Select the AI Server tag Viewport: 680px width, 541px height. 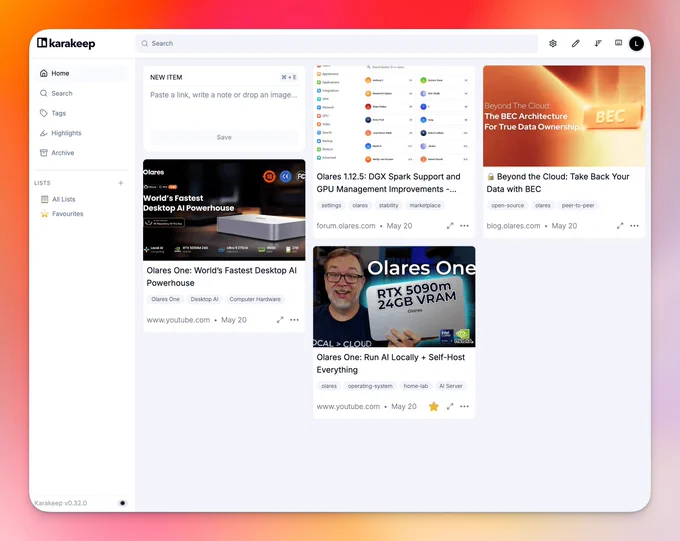tap(451, 386)
